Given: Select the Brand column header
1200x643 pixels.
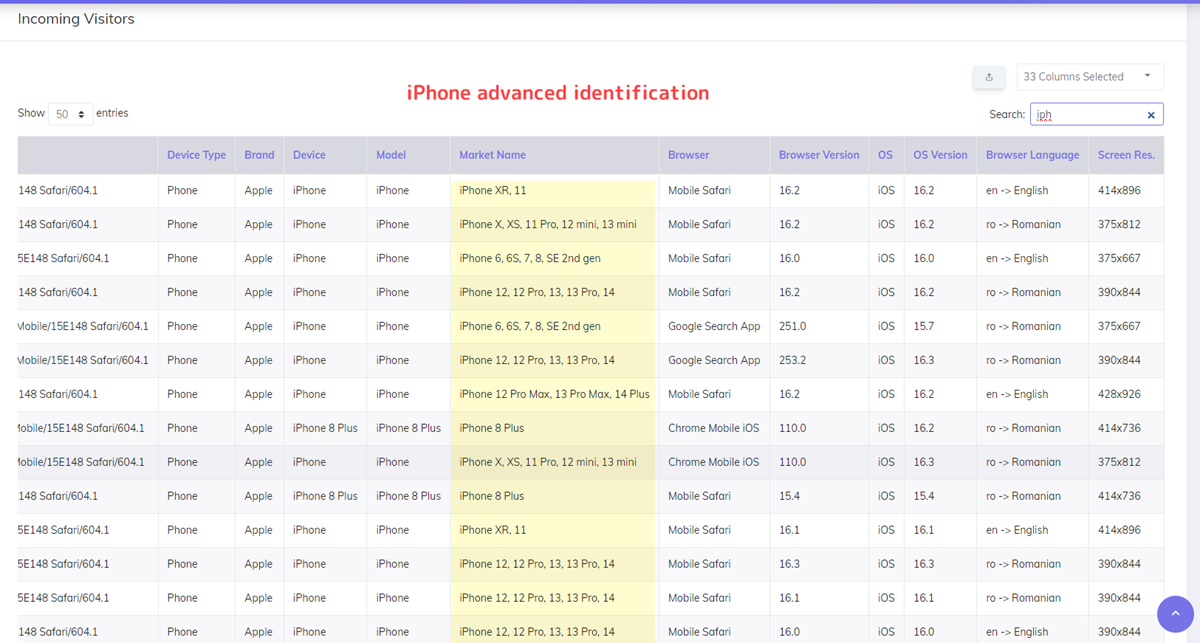Looking at the screenshot, I should tap(259, 155).
